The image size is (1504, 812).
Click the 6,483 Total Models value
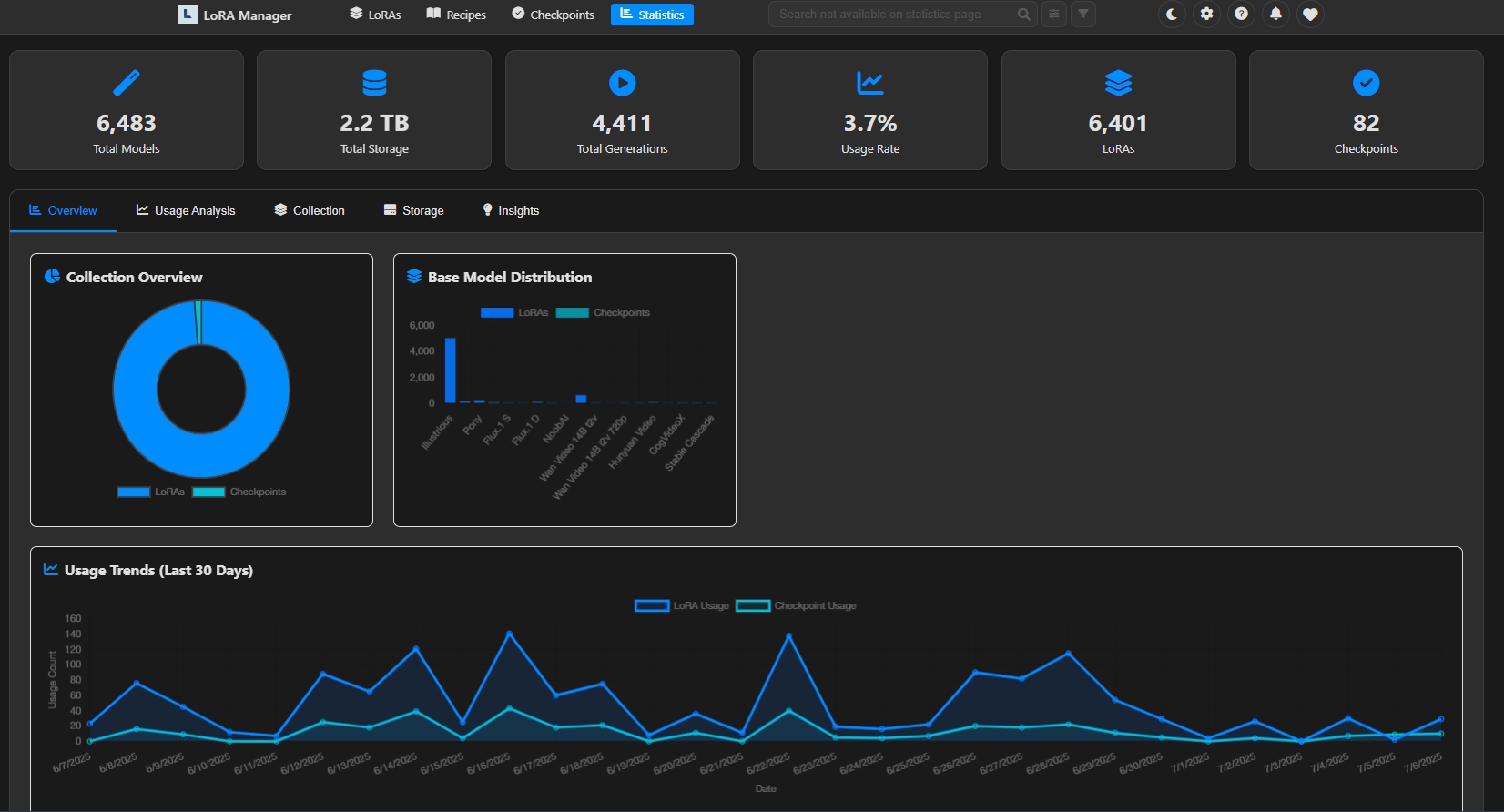(x=127, y=123)
